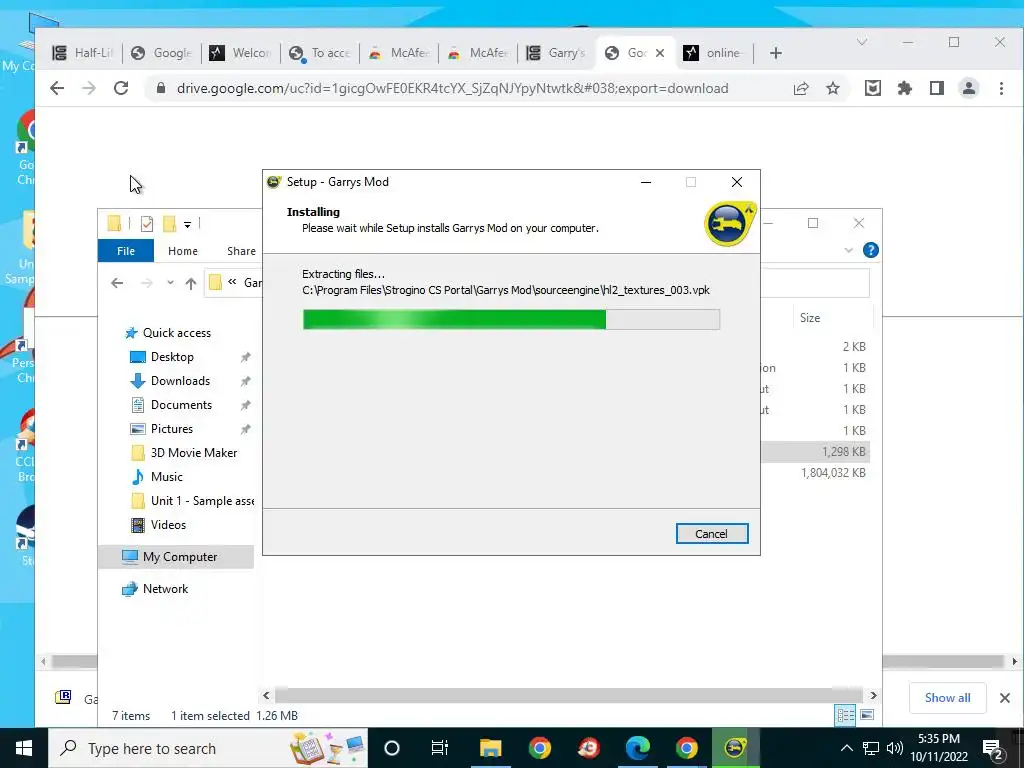Open Chrome extensions puzzle icon

tap(904, 88)
